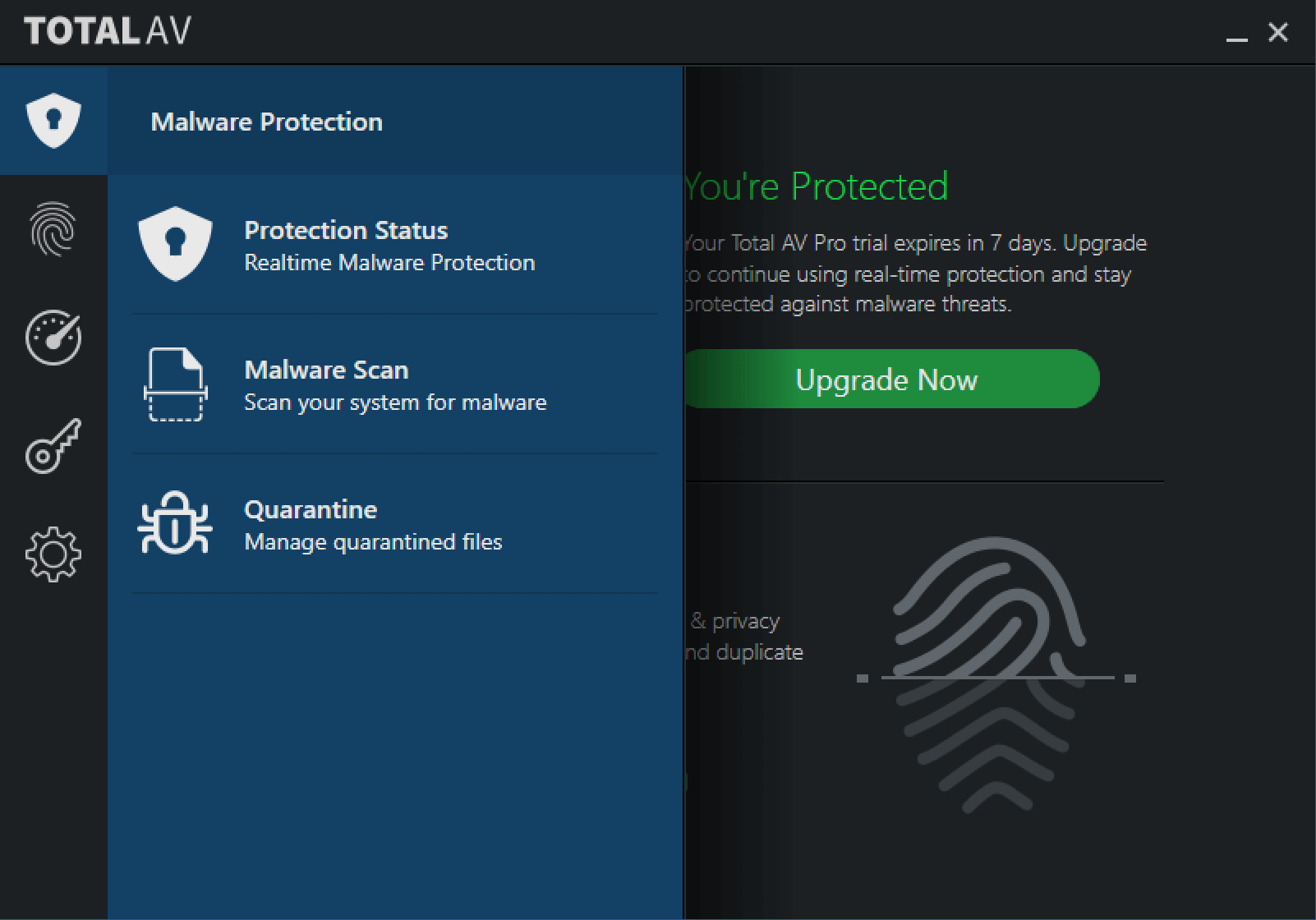Open the fingerprint privacy sidebar icon
The height and width of the screenshot is (920, 1316).
(x=53, y=229)
